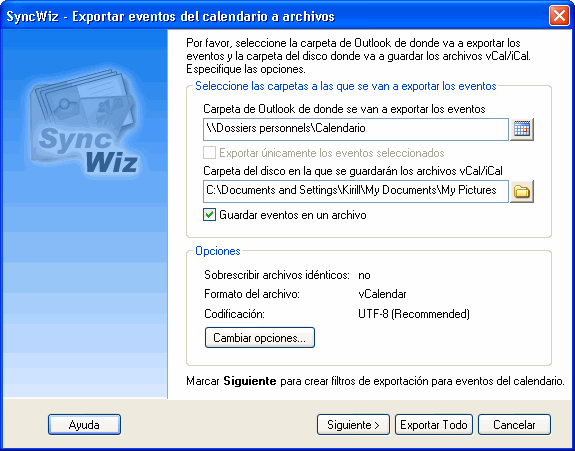Click the Outlook folder path field
Image resolution: width=575 pixels, height=451 pixels.
pyautogui.click(x=356, y=129)
